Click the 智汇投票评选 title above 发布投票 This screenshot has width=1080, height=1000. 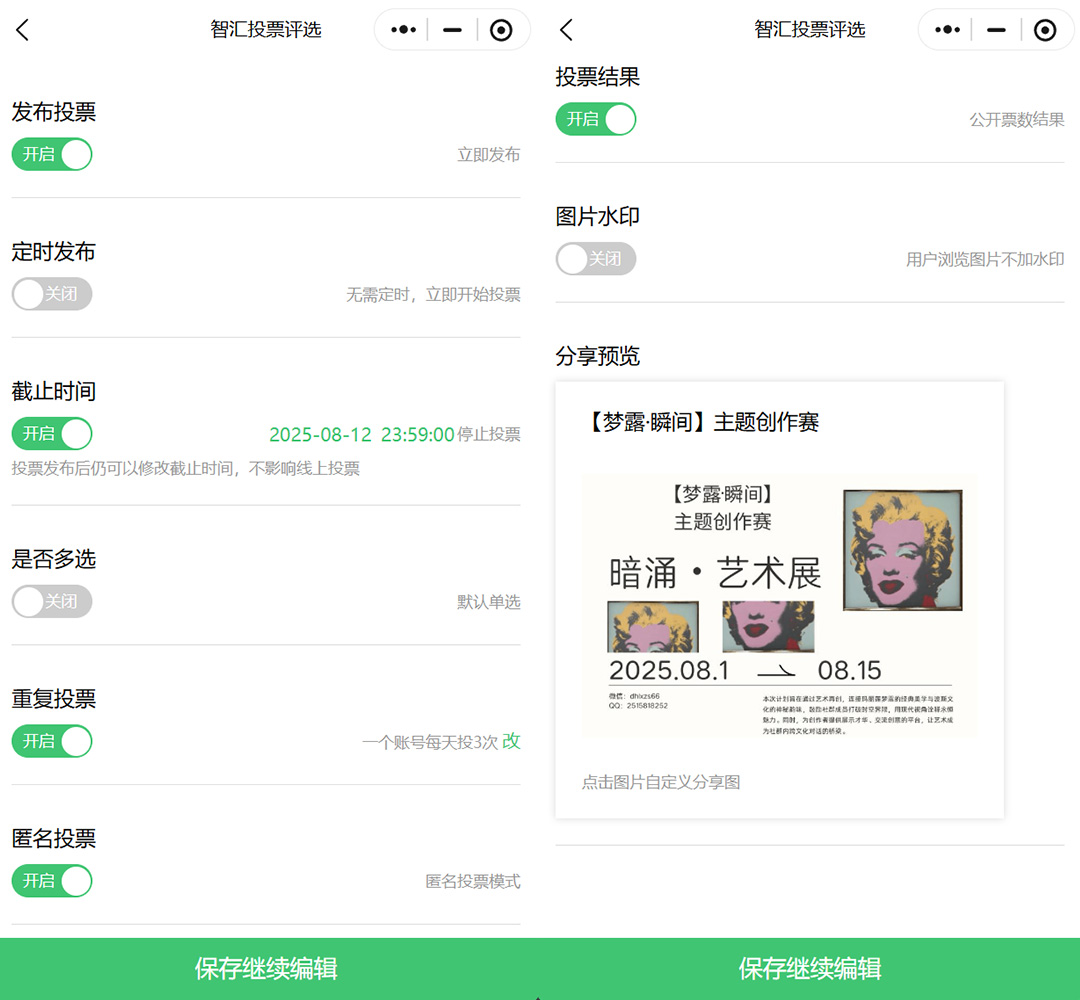tap(266, 30)
